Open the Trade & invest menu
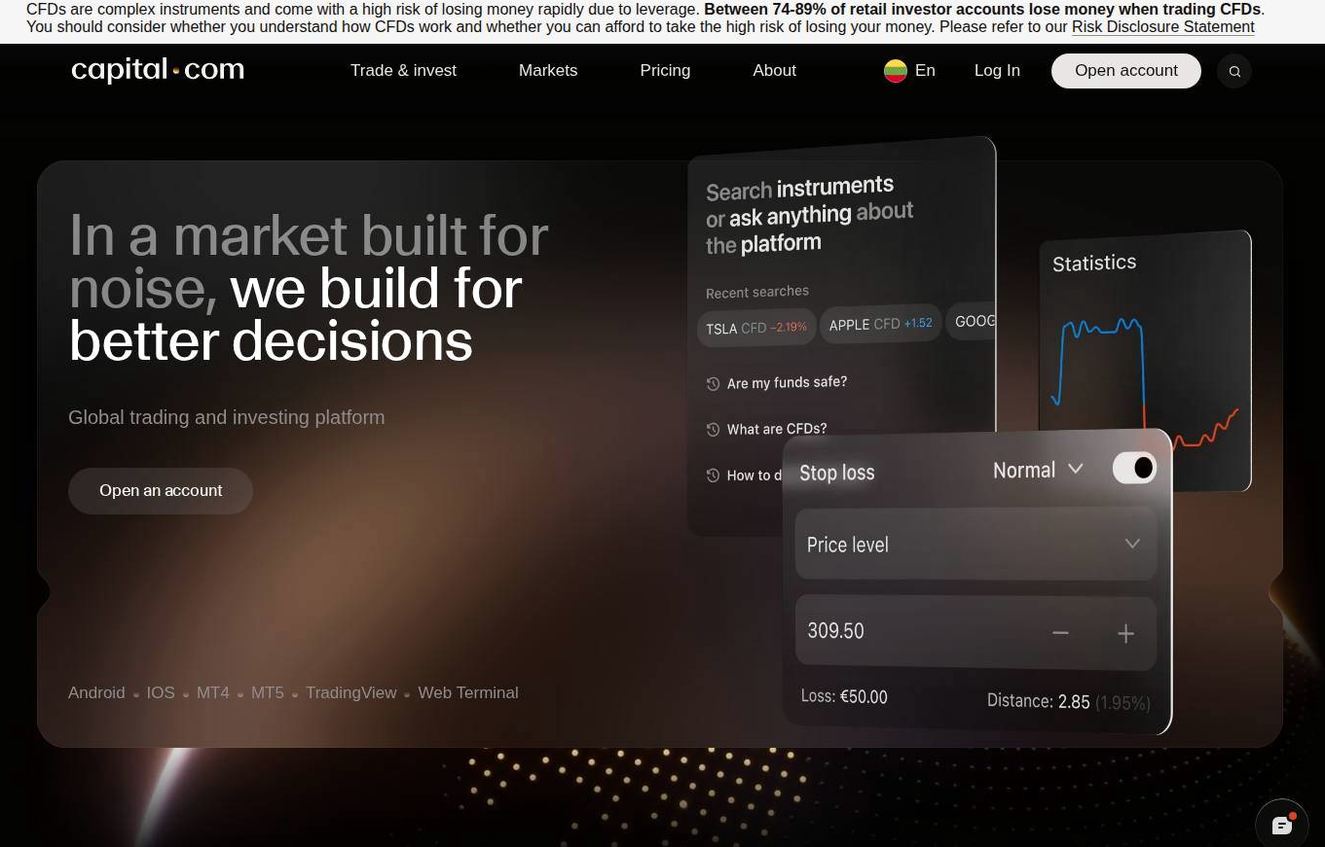This screenshot has width=1325, height=847. [x=403, y=71]
